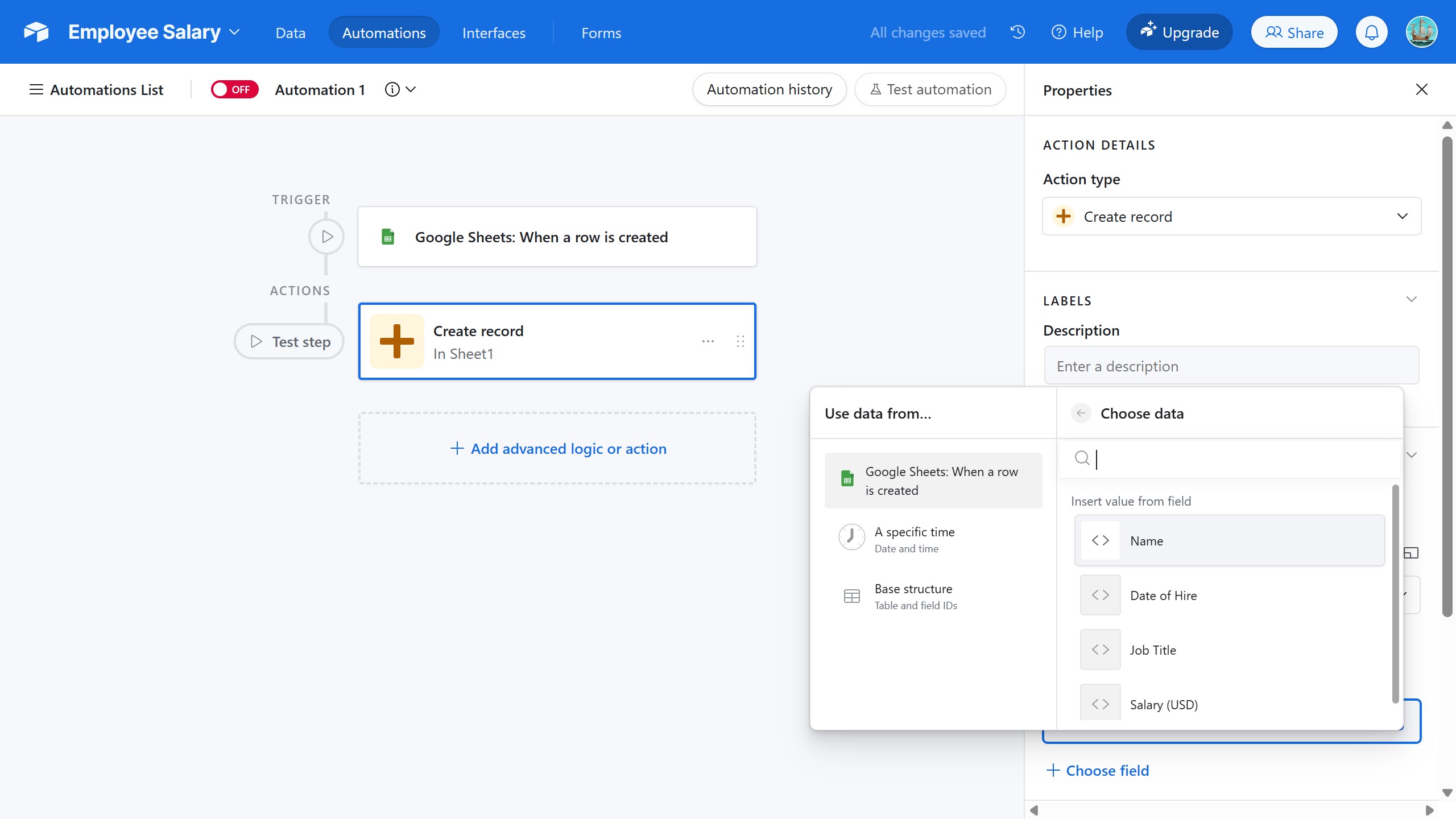The height and width of the screenshot is (819, 1456).
Task: Click the code brackets icon beside Salary (USD)
Action: click(1101, 703)
